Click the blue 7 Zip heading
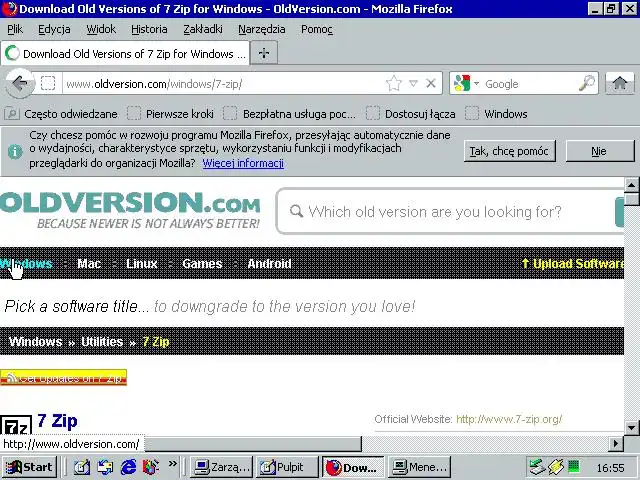 (x=57, y=421)
